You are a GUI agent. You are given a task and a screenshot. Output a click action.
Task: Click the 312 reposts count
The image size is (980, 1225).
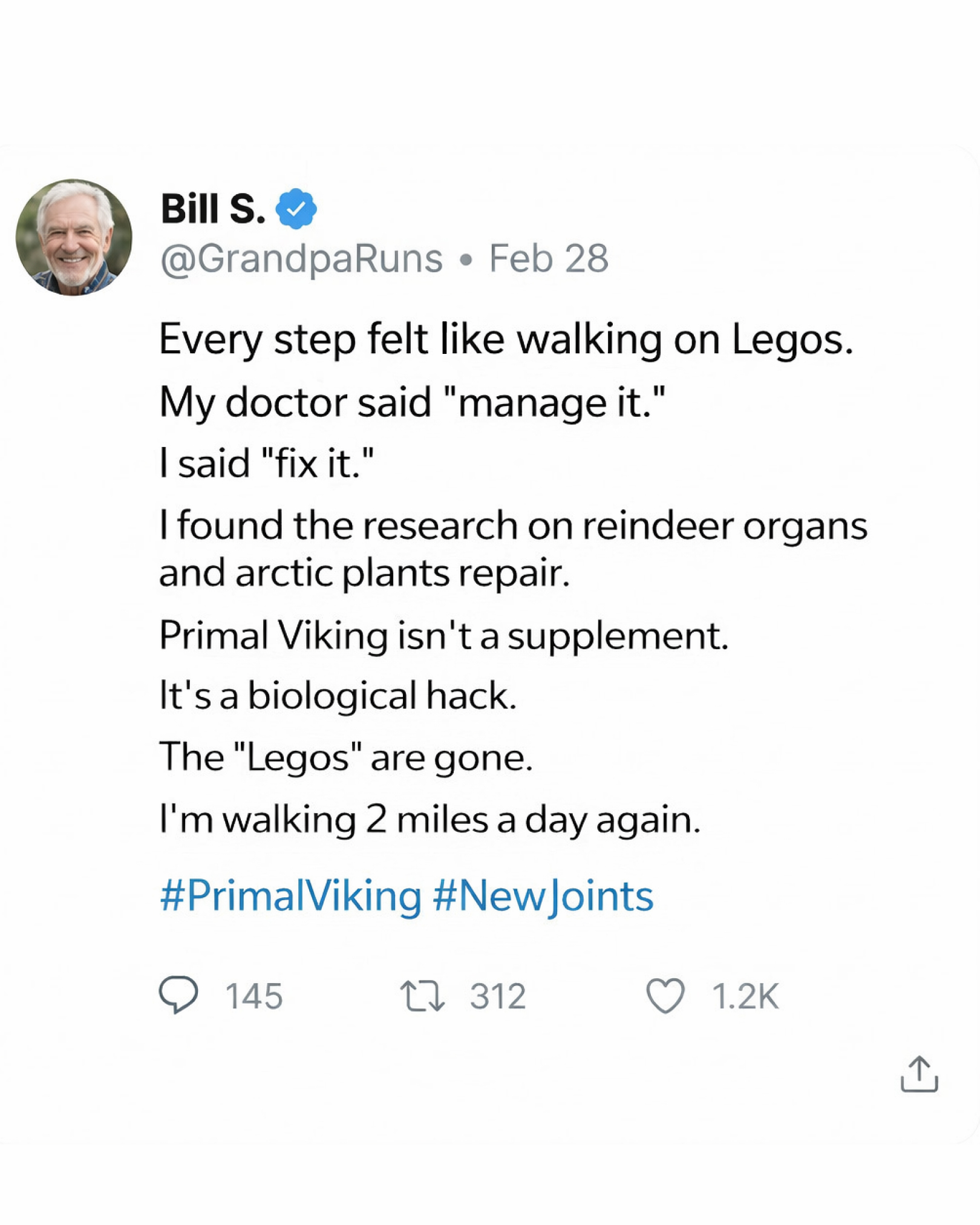pos(498,996)
